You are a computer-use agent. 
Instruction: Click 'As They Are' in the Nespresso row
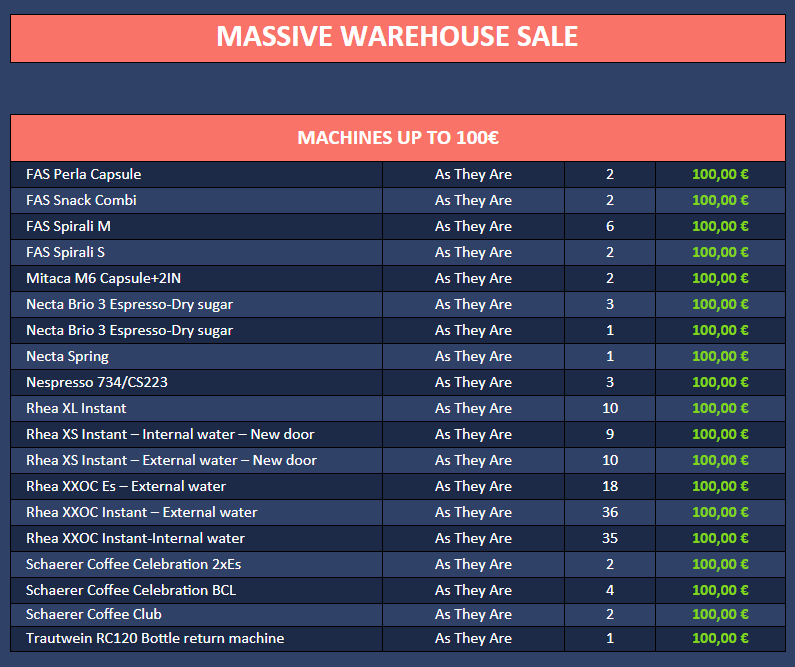[x=473, y=382]
